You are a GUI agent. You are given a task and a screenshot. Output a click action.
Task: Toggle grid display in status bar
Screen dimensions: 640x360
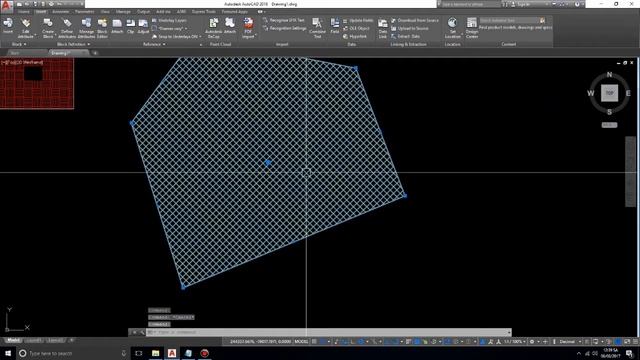[314, 342]
